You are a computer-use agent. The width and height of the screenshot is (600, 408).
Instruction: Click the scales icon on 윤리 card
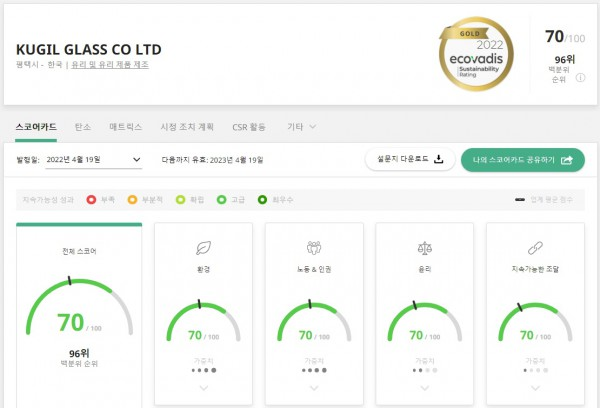coord(425,248)
